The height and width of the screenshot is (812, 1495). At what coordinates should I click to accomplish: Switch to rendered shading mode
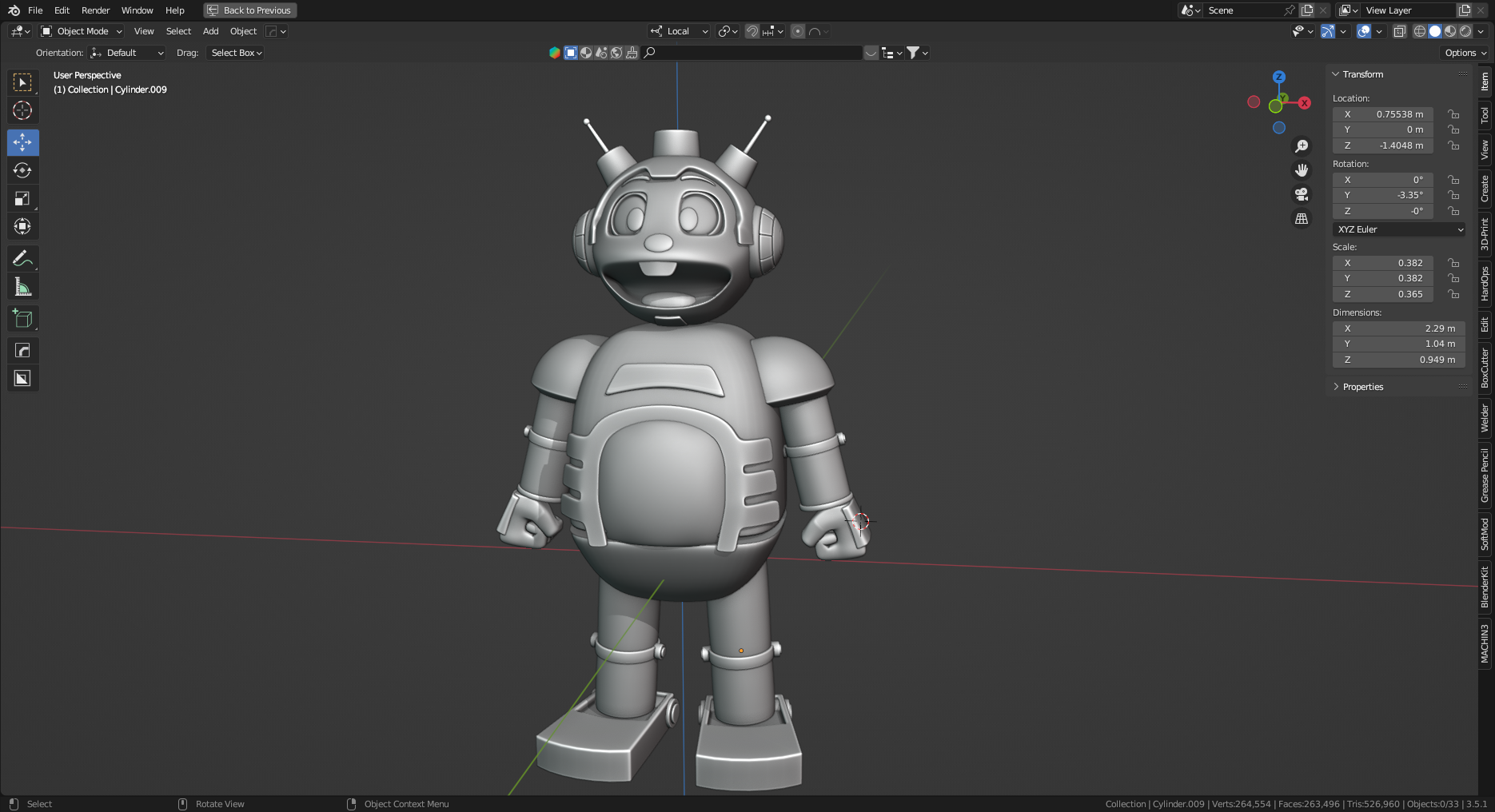[x=1465, y=31]
